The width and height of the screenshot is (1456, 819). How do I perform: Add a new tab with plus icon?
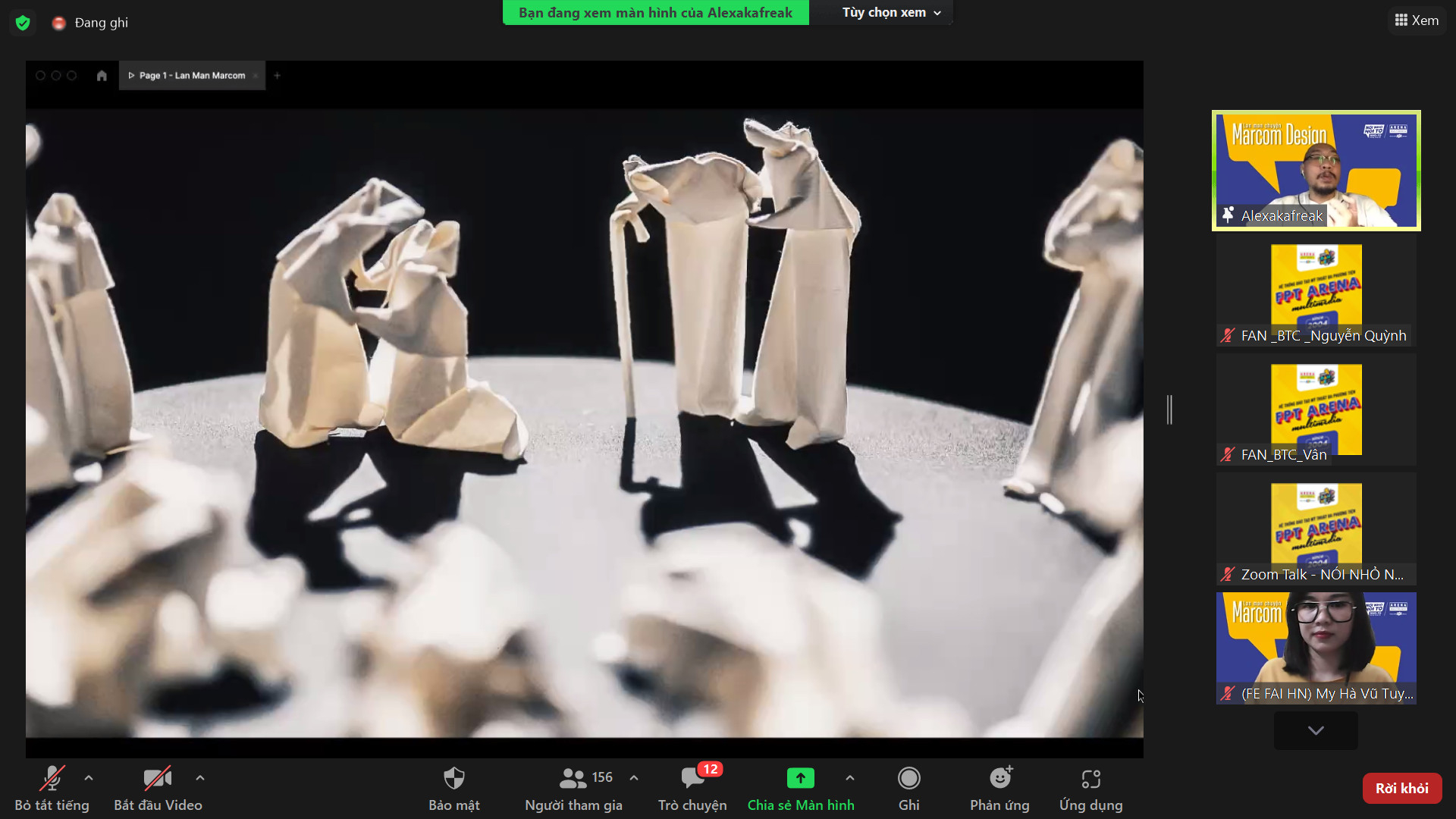point(277,75)
